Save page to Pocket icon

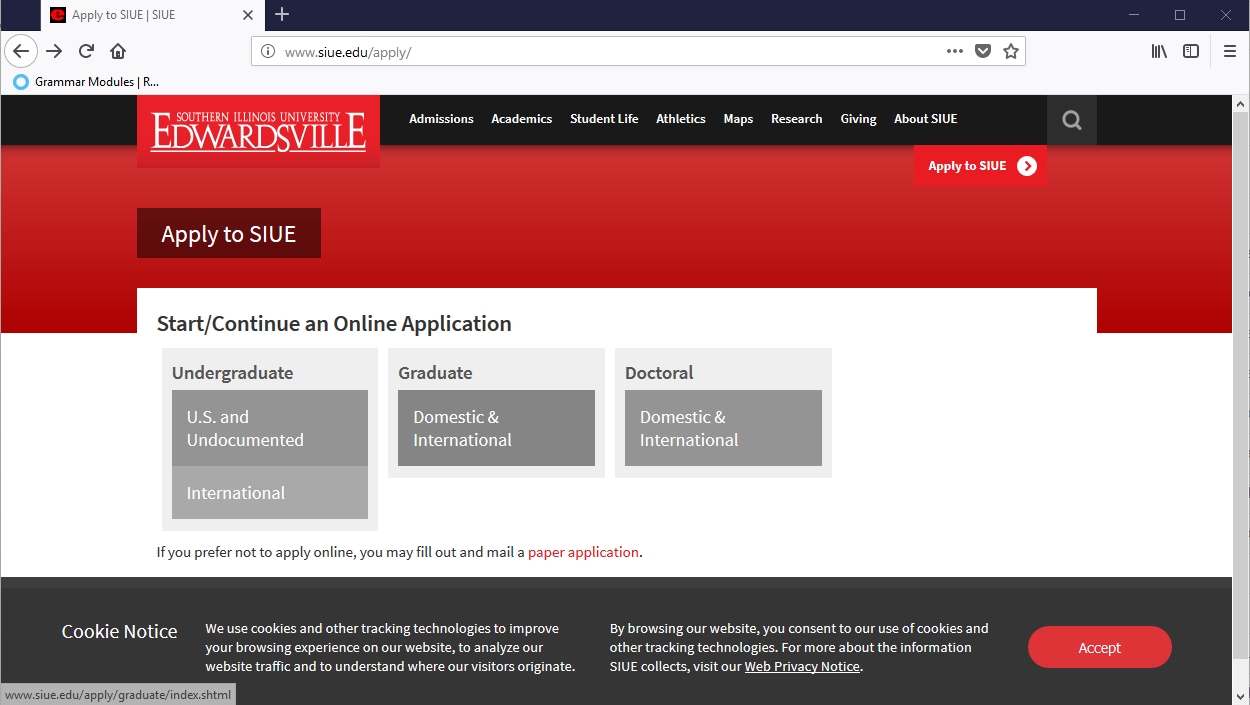[983, 51]
